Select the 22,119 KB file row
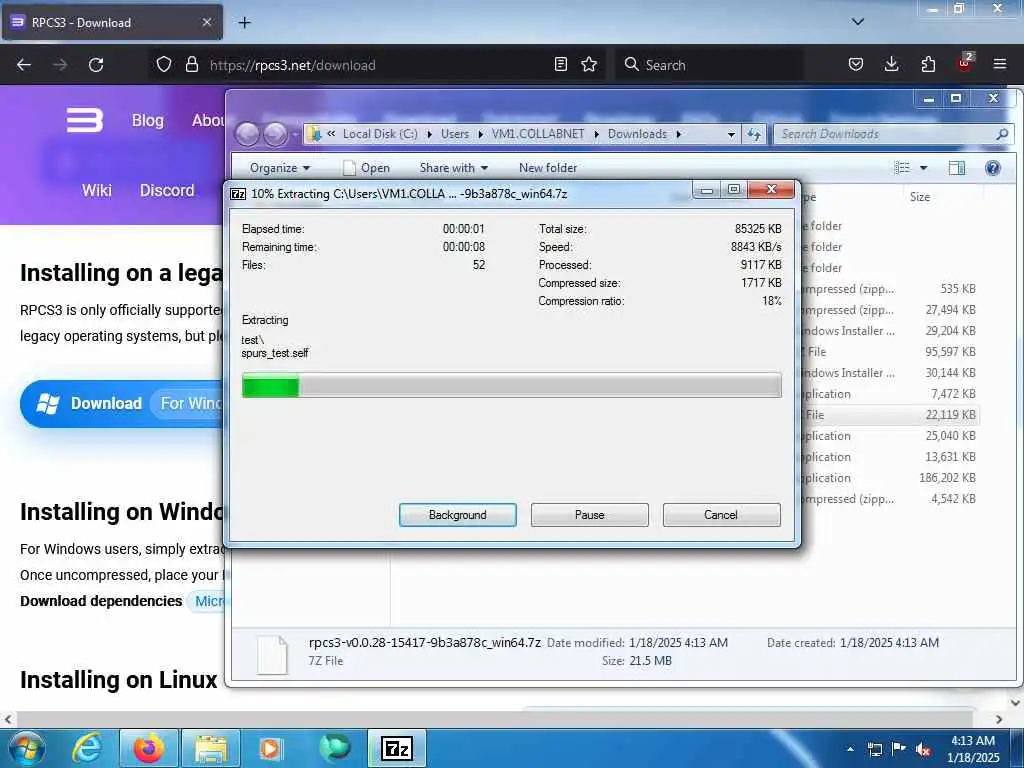 [891, 415]
